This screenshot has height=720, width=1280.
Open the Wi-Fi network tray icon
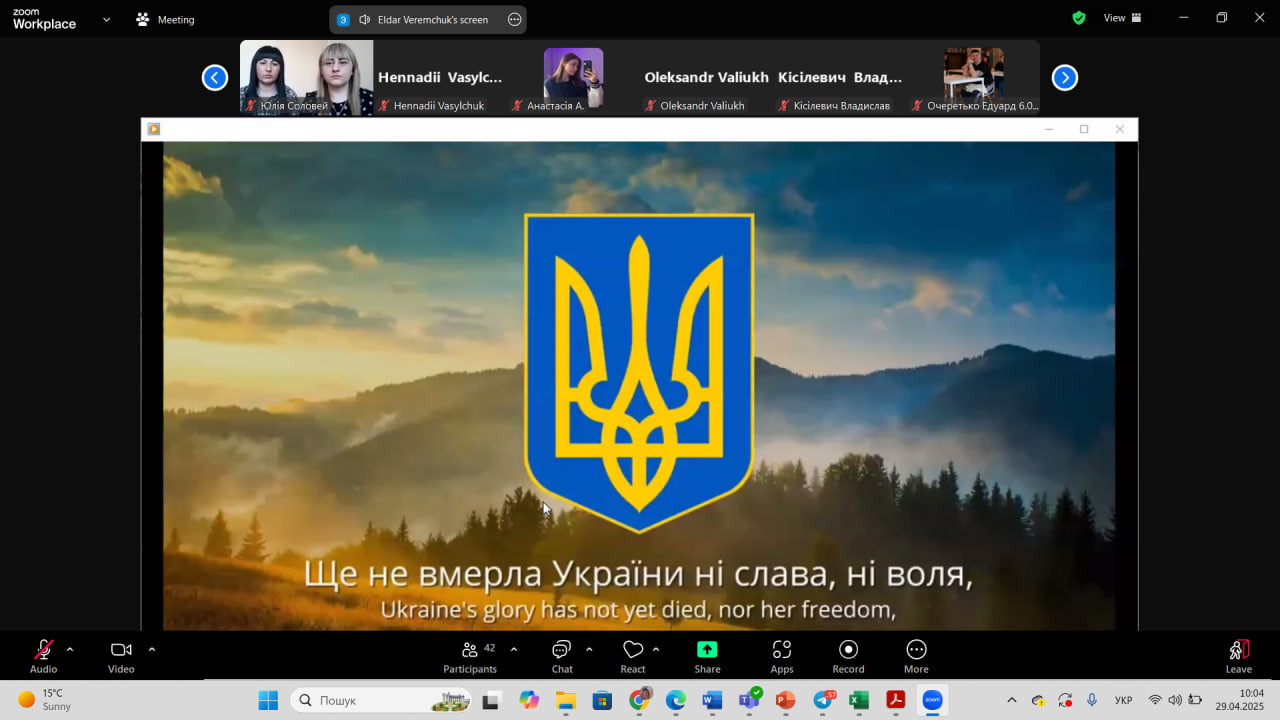click(1155, 700)
